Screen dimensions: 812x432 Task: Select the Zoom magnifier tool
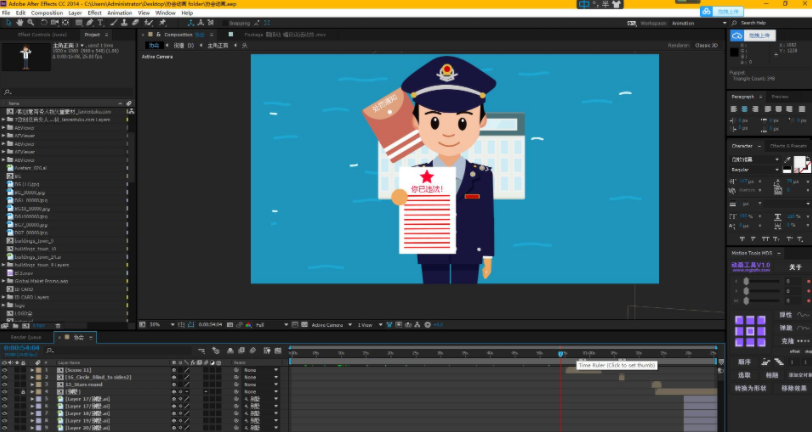tap(31, 23)
